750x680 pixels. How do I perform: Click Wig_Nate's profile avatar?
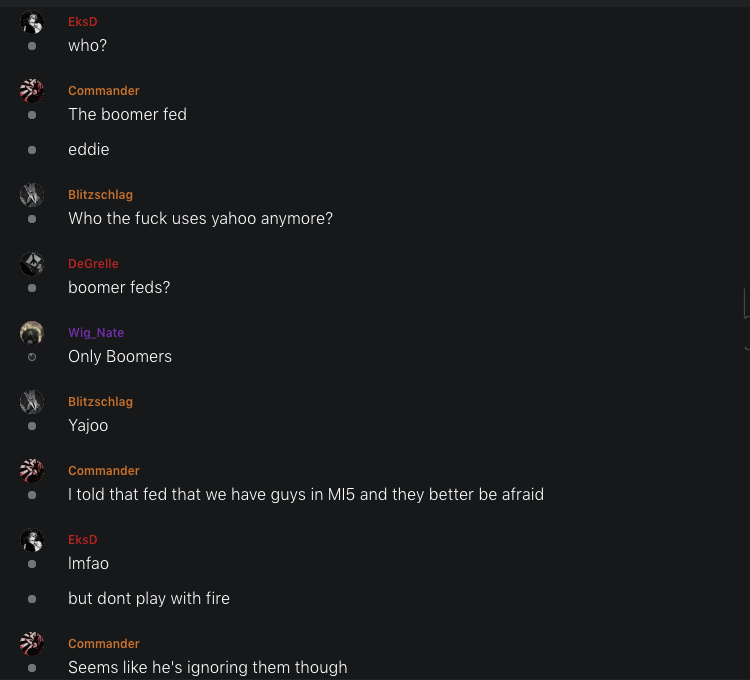(x=32, y=333)
